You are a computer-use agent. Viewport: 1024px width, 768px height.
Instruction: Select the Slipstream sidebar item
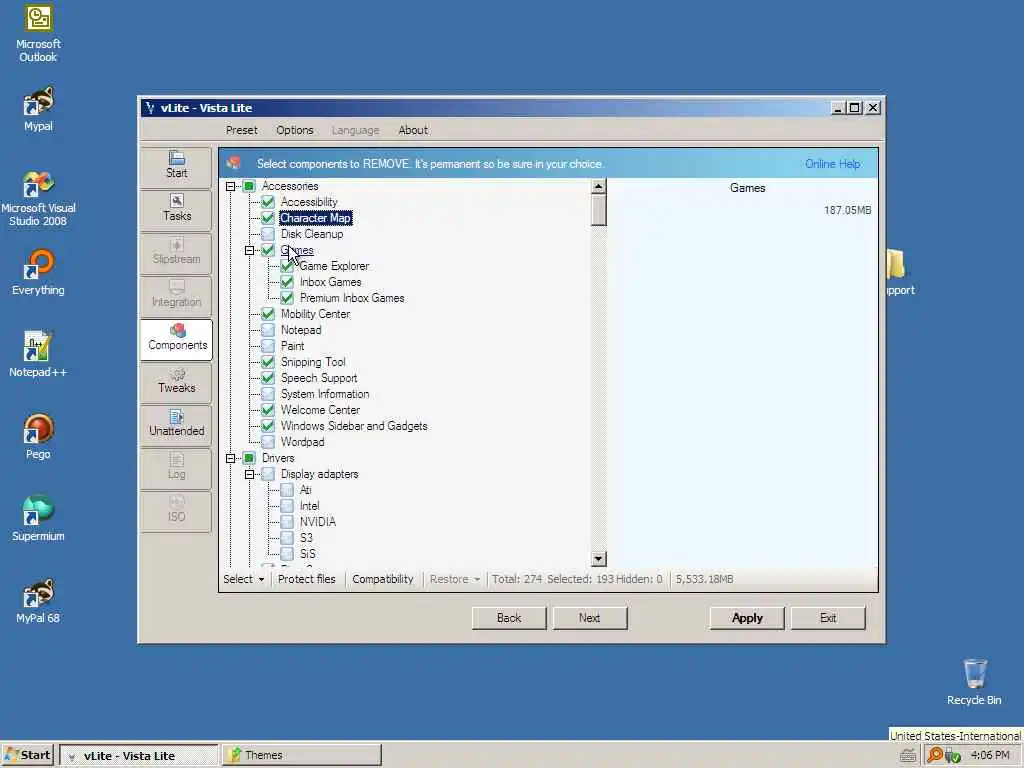[176, 252]
